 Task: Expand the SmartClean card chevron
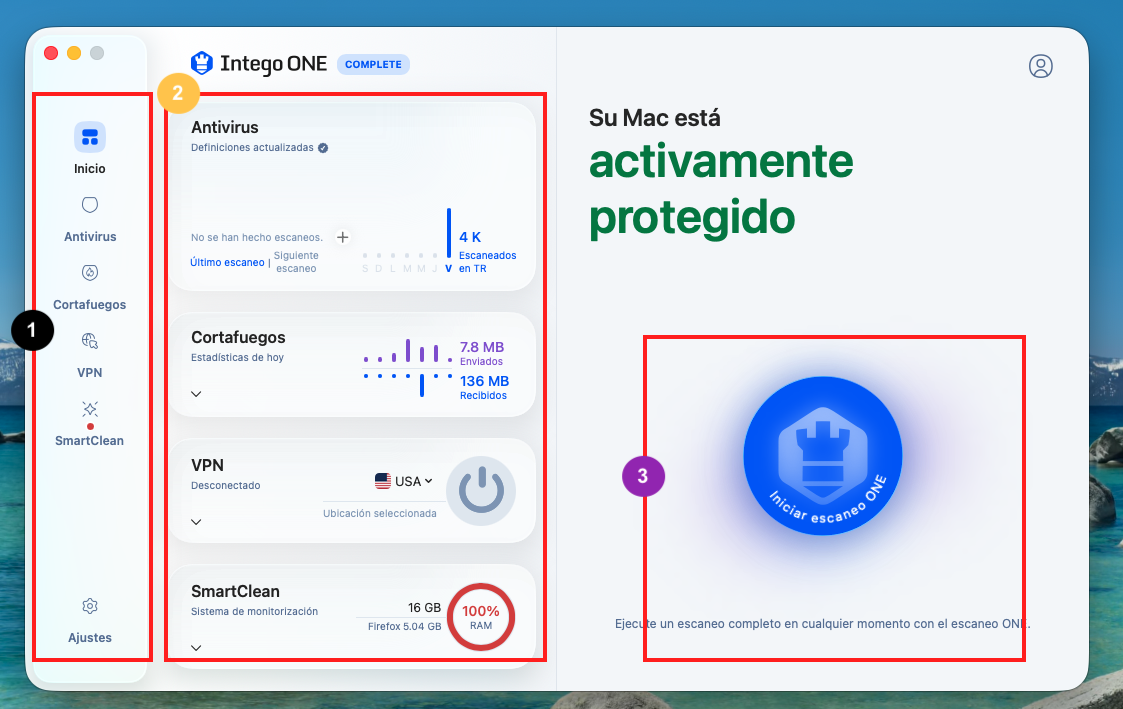(196, 648)
